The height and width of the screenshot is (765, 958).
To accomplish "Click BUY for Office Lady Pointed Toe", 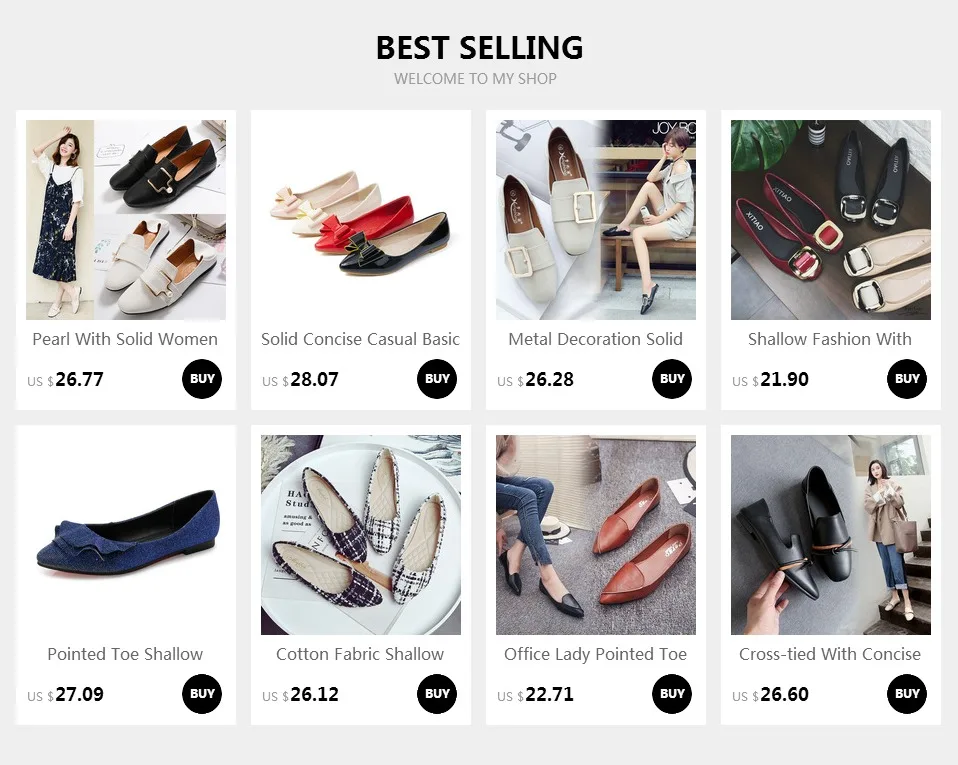I will pos(672,694).
